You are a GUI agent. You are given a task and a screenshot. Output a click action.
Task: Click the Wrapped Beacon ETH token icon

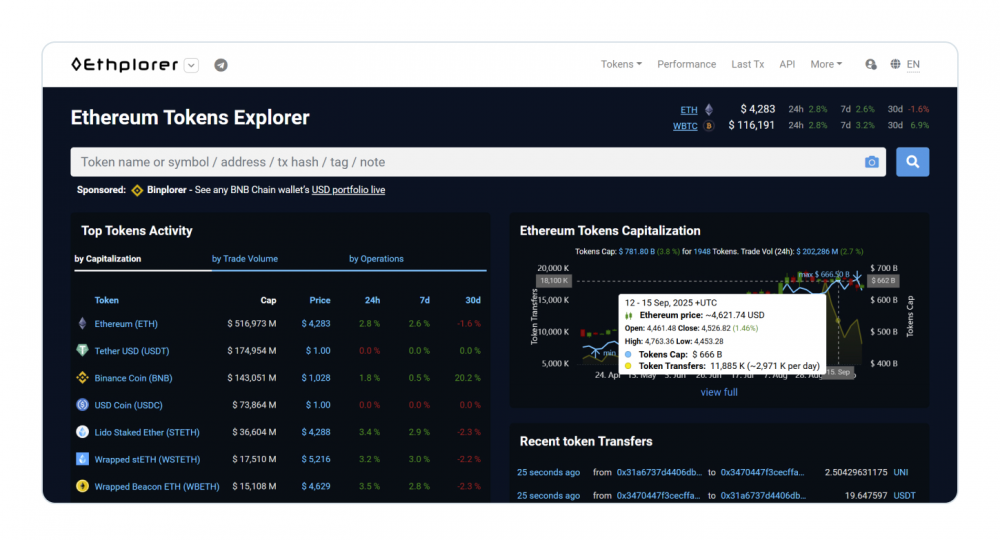tap(82, 486)
